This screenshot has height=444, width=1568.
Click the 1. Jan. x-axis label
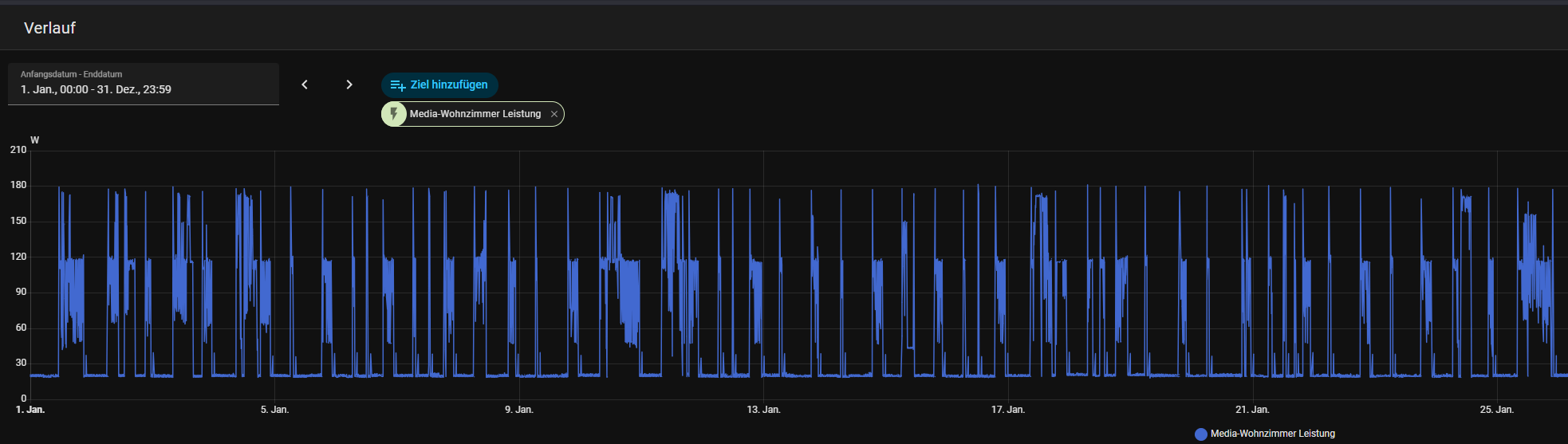point(30,410)
